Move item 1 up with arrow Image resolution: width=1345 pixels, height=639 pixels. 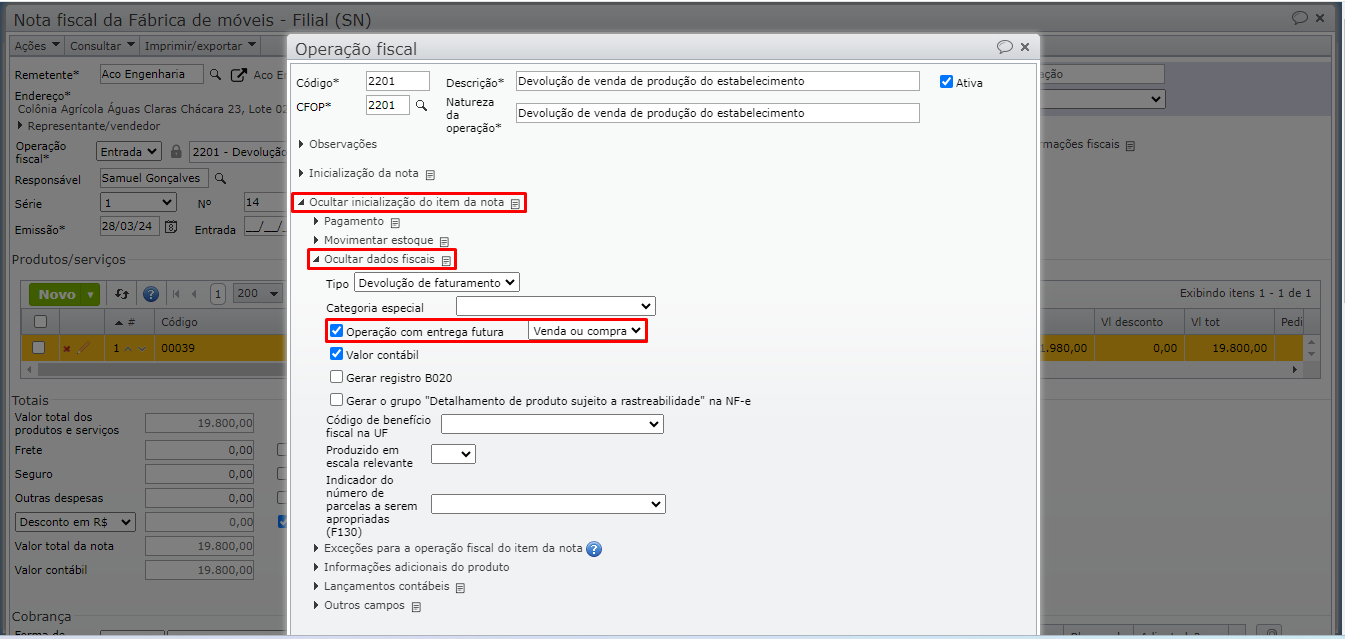click(128, 348)
